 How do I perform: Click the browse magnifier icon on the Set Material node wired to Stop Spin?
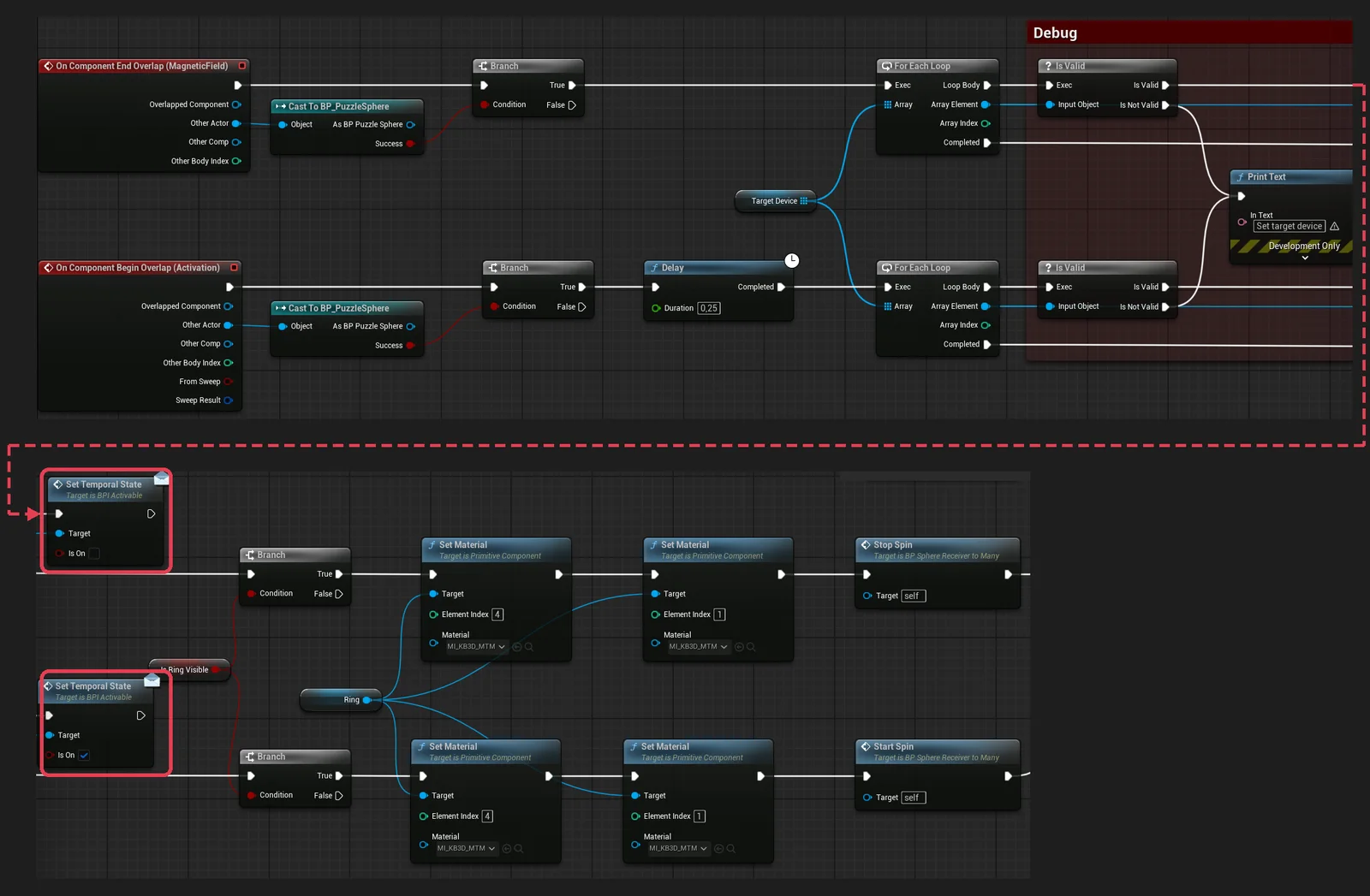[751, 647]
